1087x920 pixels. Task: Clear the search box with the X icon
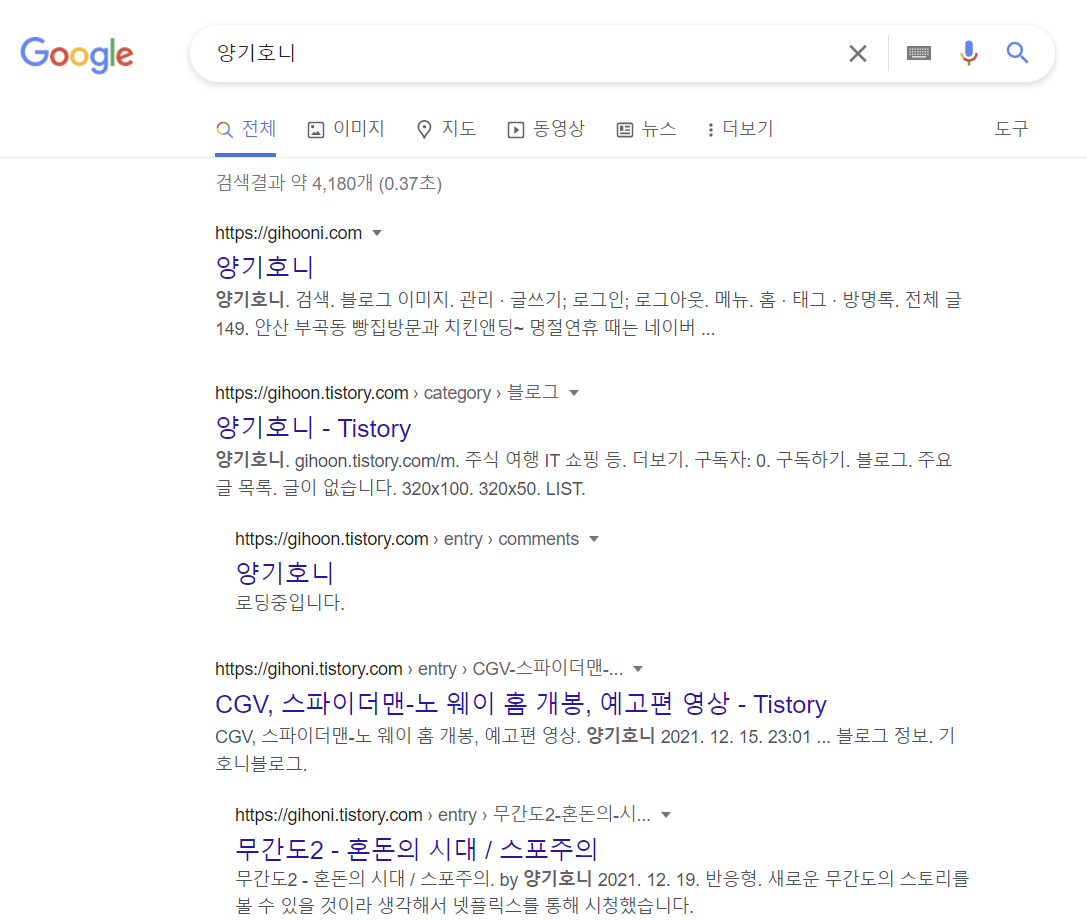pyautogui.click(x=858, y=53)
